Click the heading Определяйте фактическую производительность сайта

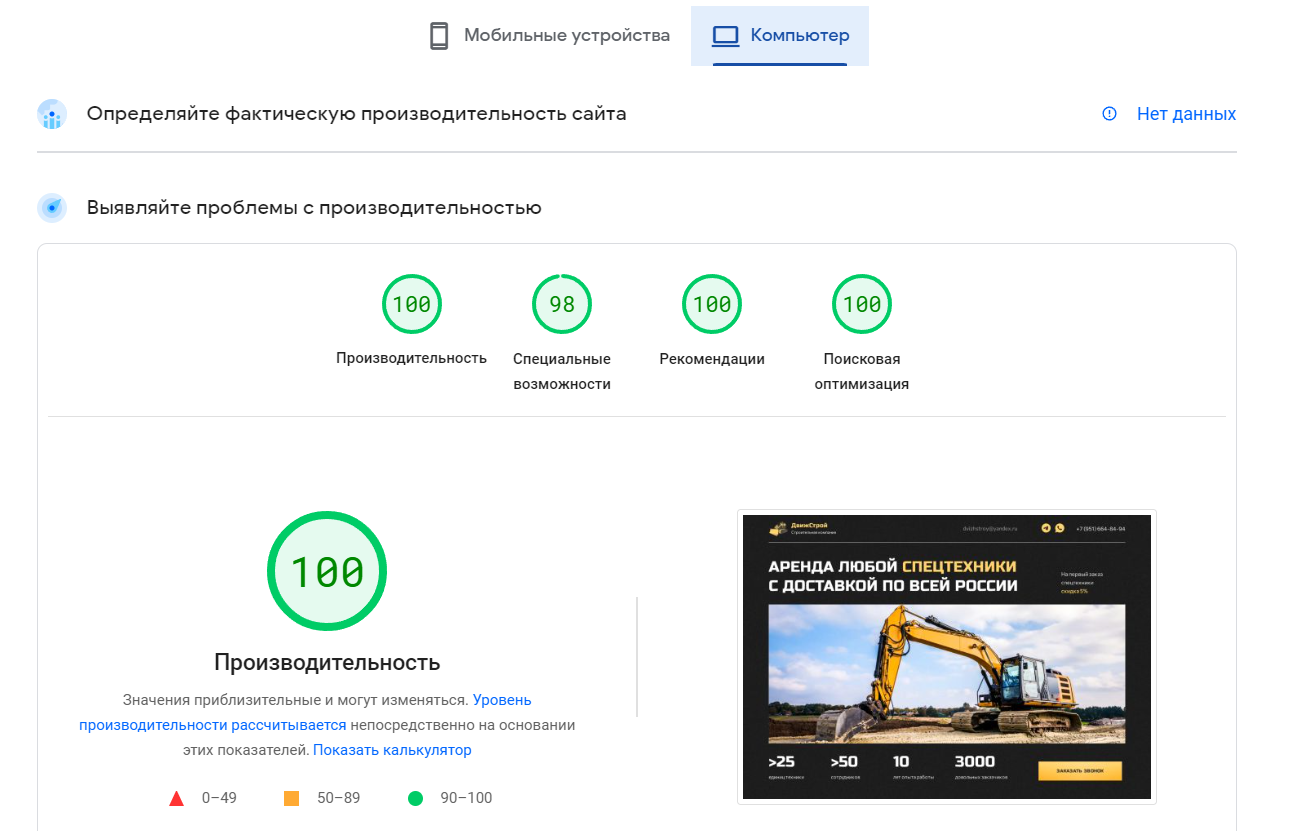(356, 114)
